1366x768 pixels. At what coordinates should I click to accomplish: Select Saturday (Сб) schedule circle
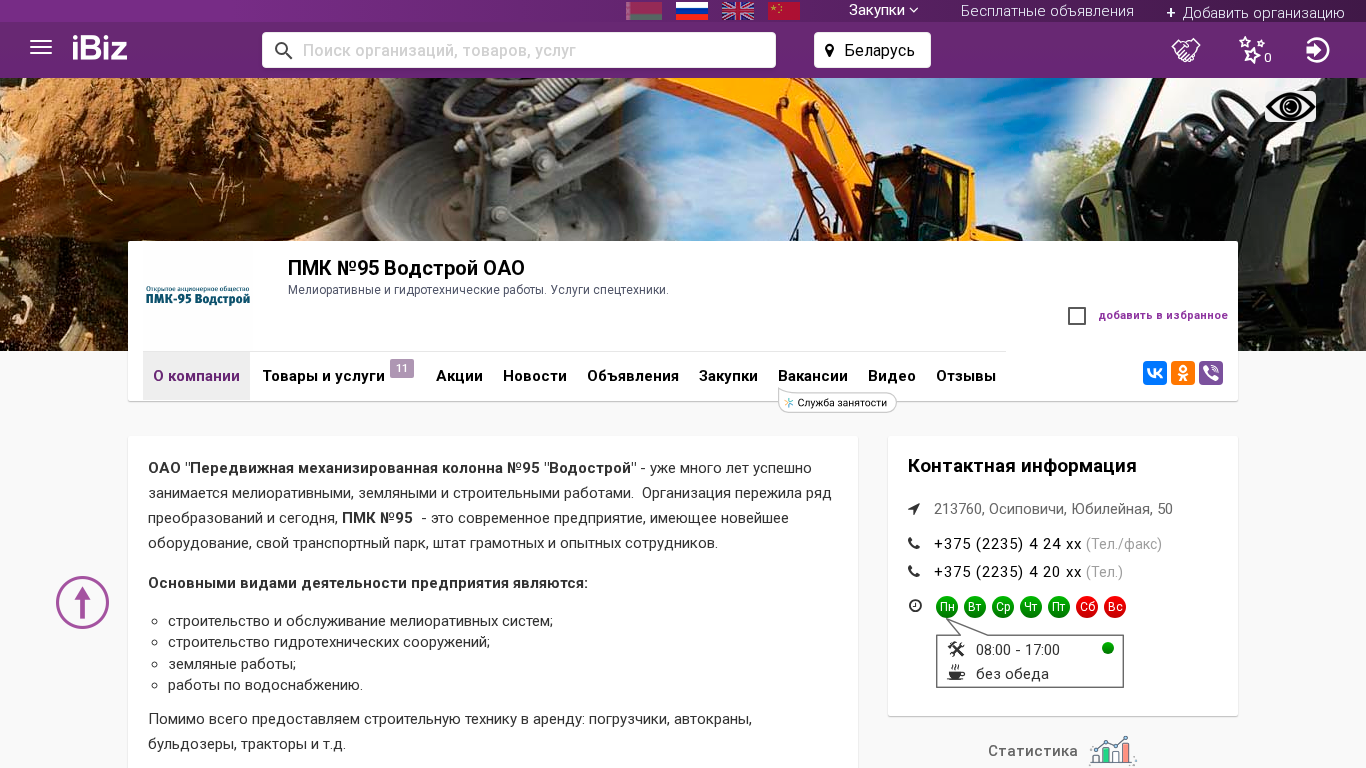coord(1087,607)
